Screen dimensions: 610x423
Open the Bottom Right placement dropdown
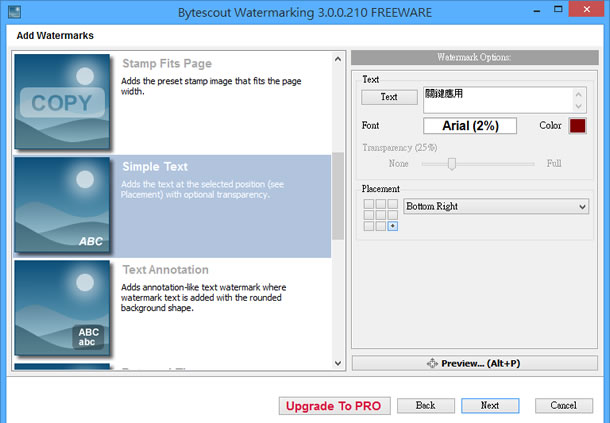(x=496, y=207)
